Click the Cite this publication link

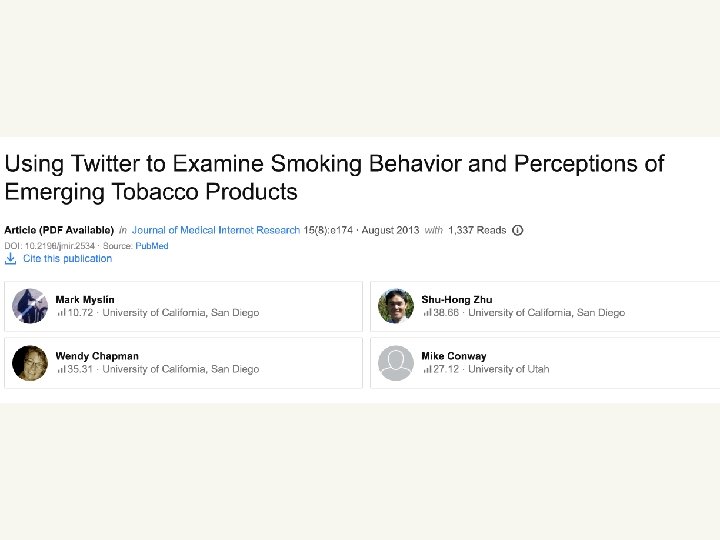pos(67,258)
